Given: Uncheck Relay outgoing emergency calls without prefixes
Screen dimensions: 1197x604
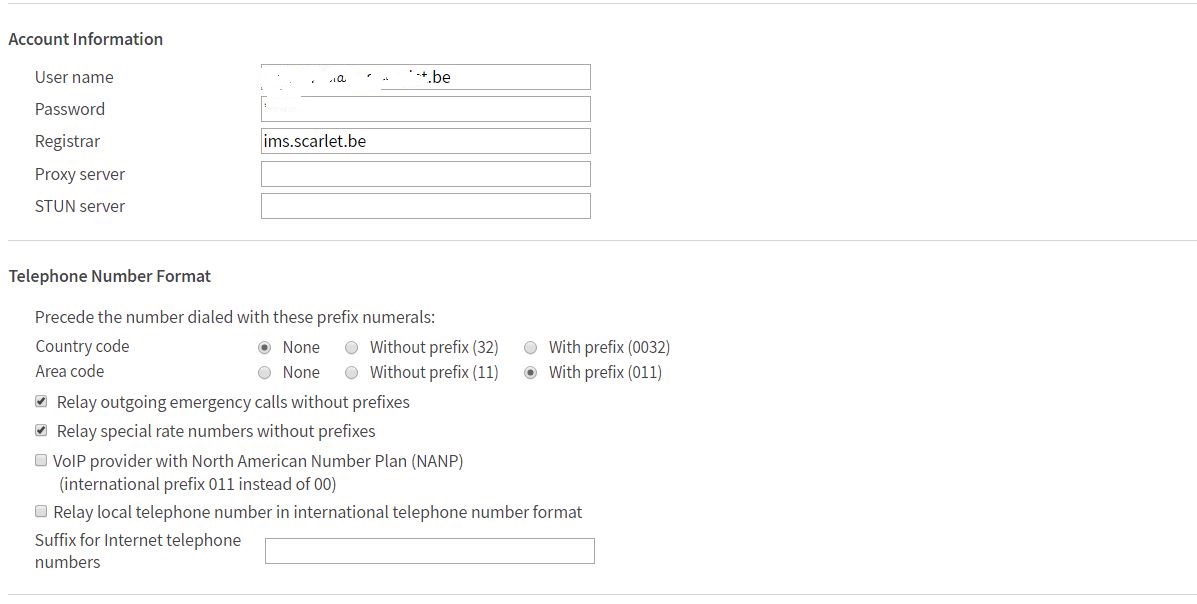Looking at the screenshot, I should [41, 401].
